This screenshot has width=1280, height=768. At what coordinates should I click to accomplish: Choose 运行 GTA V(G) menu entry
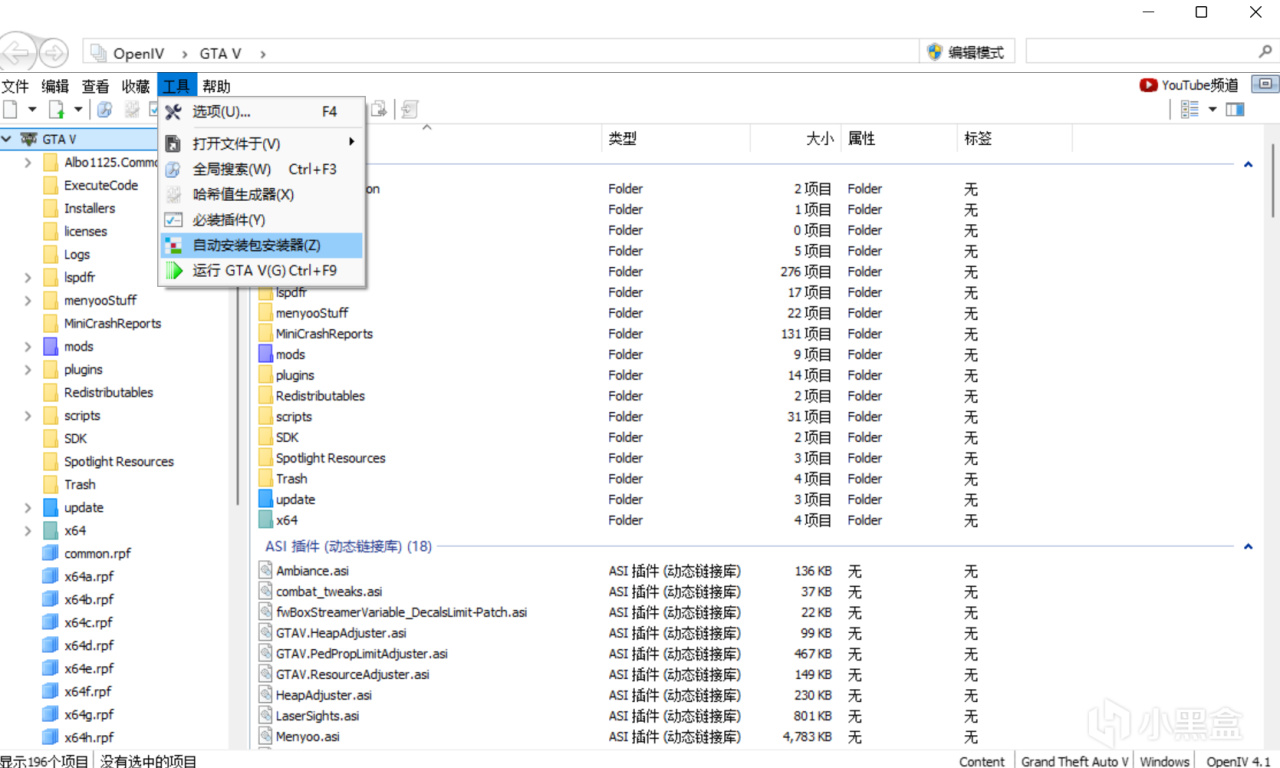pos(262,270)
